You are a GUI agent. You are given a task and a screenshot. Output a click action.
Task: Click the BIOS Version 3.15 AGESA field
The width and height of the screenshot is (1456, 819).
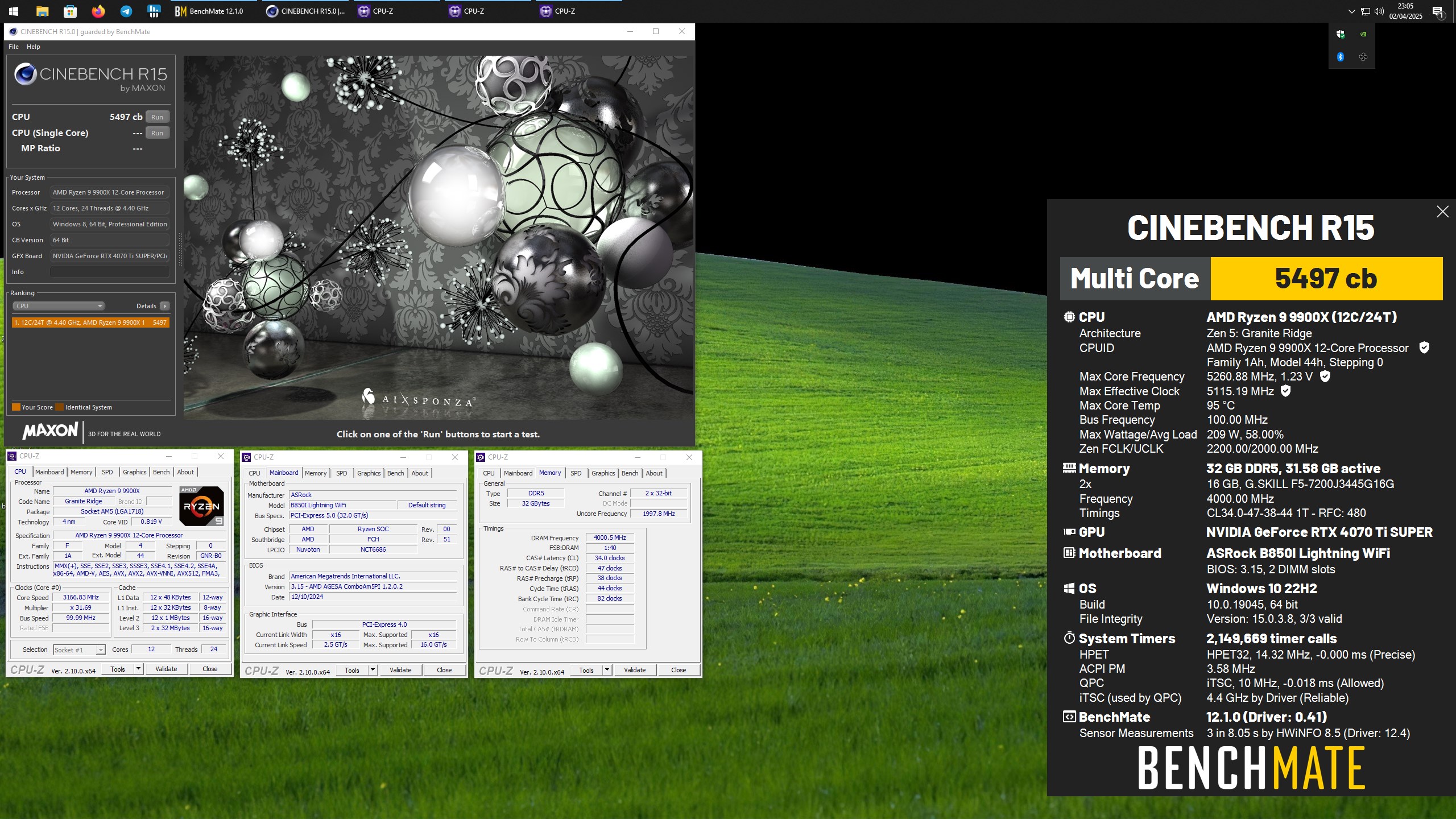click(373, 586)
